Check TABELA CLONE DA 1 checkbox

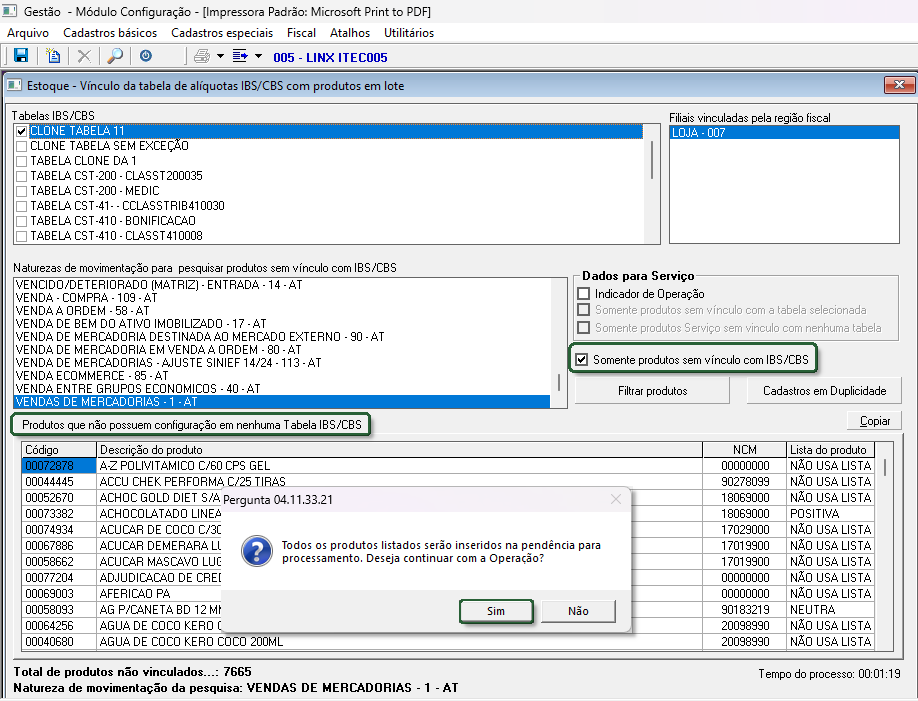[x=22, y=161]
